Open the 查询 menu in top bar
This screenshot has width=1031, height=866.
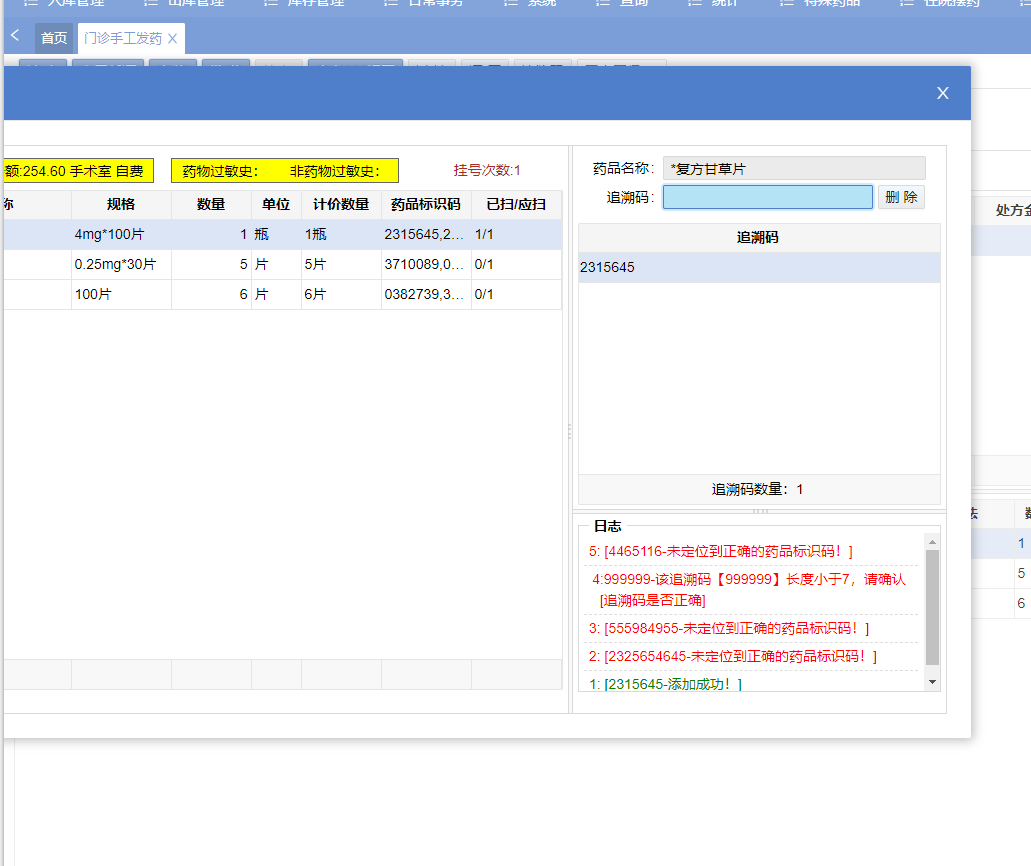(x=622, y=3)
